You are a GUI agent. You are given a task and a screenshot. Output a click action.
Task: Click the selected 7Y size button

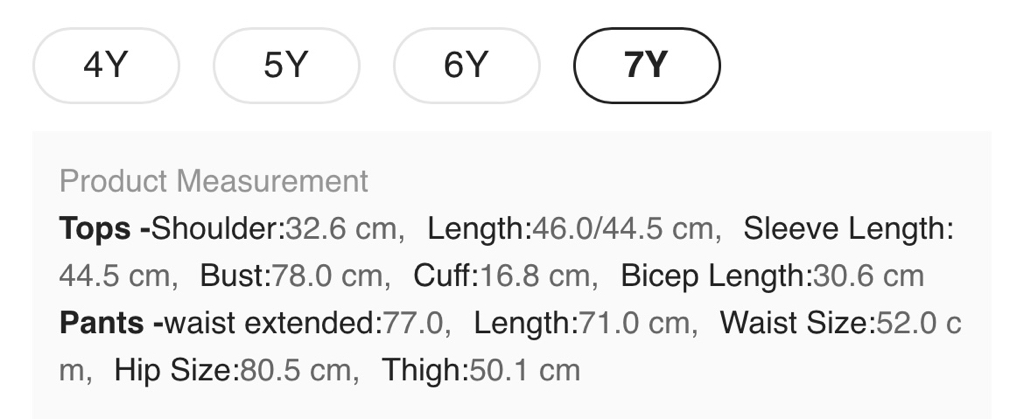coord(646,67)
